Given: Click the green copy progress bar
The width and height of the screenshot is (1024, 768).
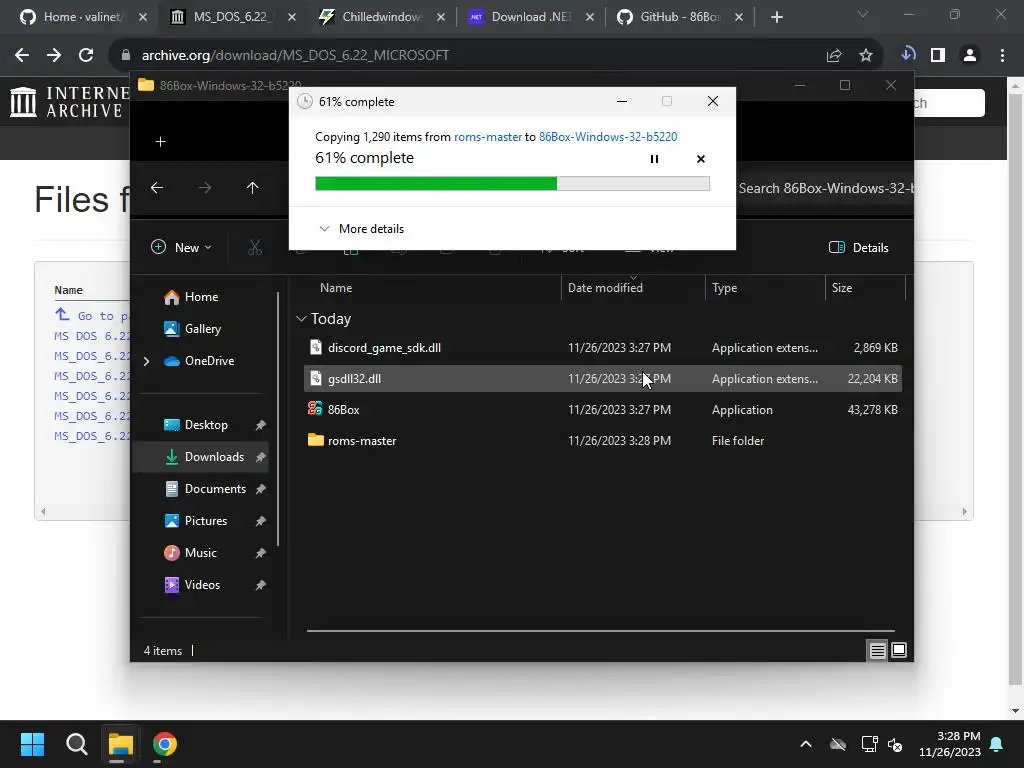Looking at the screenshot, I should (x=512, y=184).
